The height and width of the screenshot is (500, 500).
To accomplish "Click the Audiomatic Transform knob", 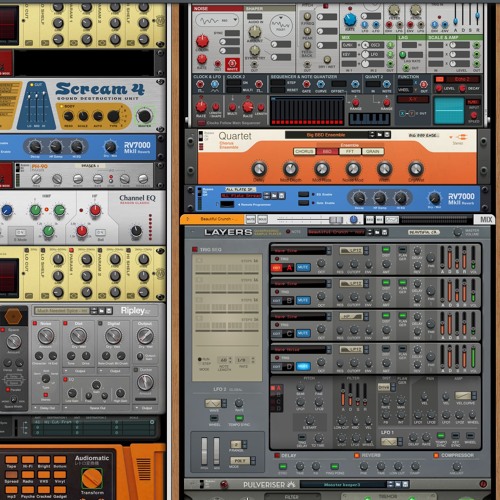I will coord(92,478).
